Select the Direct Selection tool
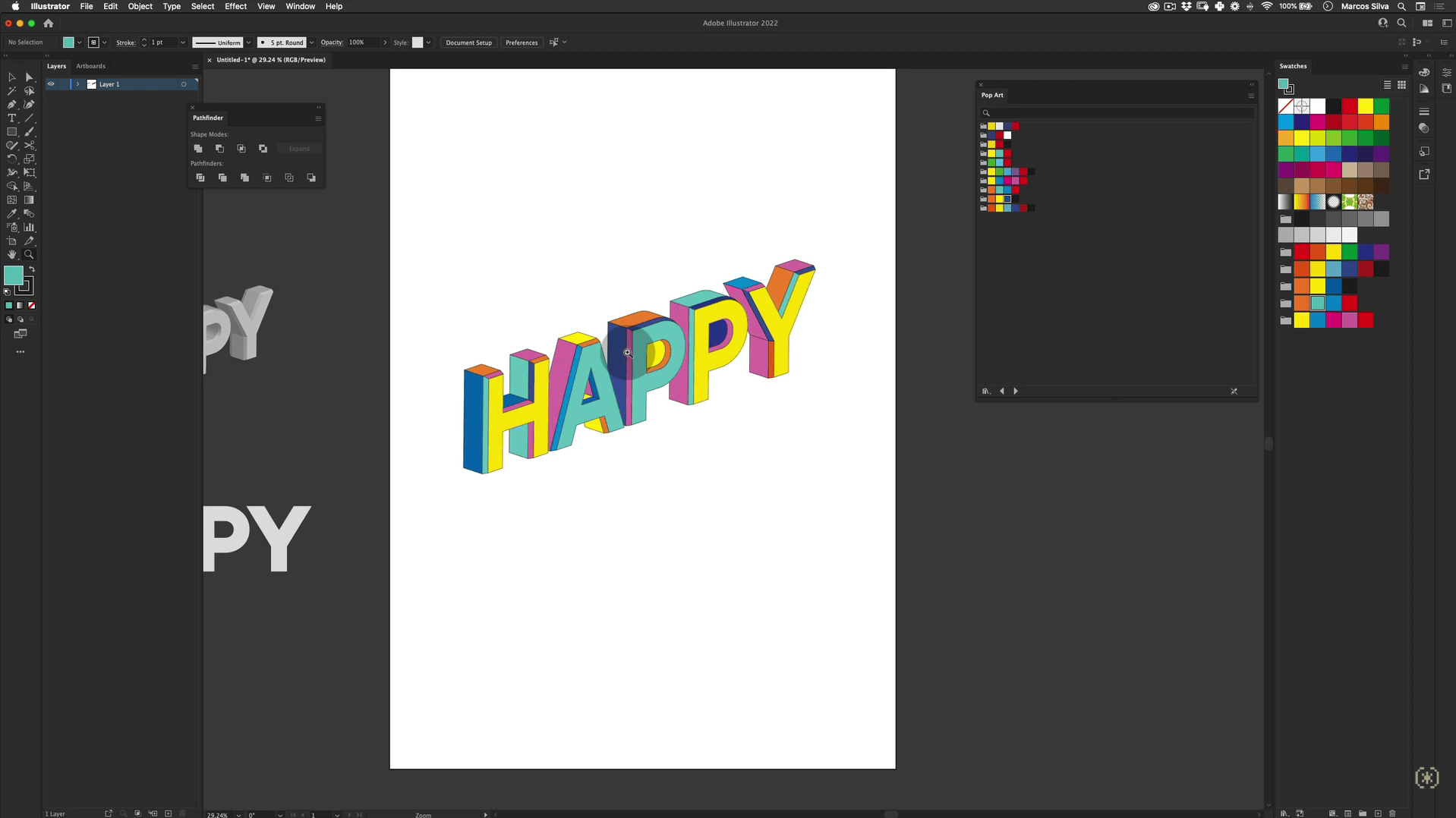1456x818 pixels. [29, 77]
